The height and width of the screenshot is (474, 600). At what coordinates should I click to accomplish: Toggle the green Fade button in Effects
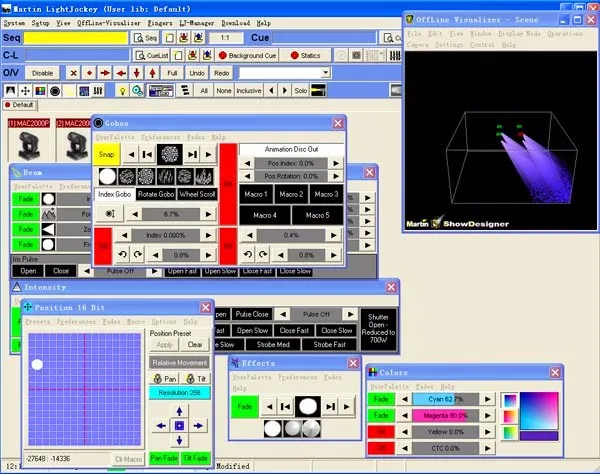tap(245, 407)
